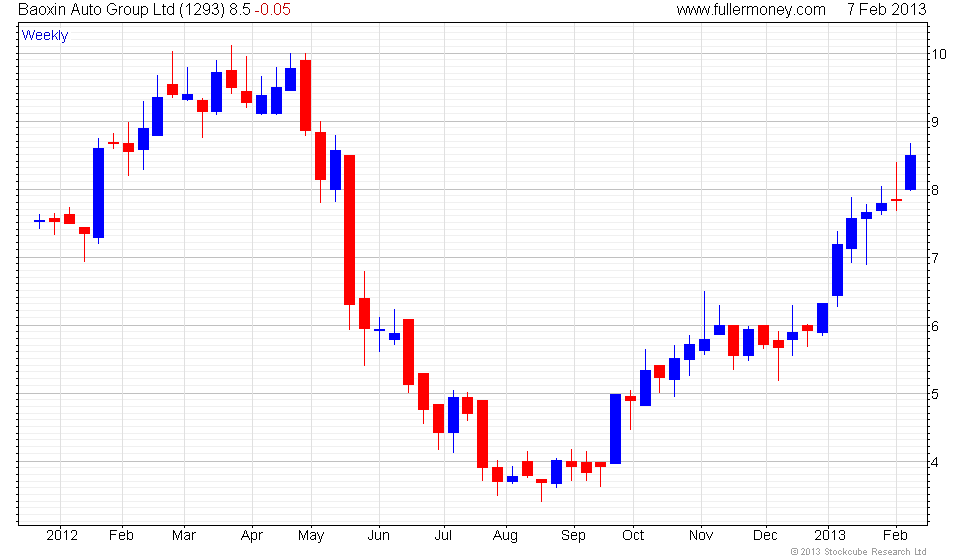Click the y-axis label '5'
980x560 pixels.
point(935,394)
